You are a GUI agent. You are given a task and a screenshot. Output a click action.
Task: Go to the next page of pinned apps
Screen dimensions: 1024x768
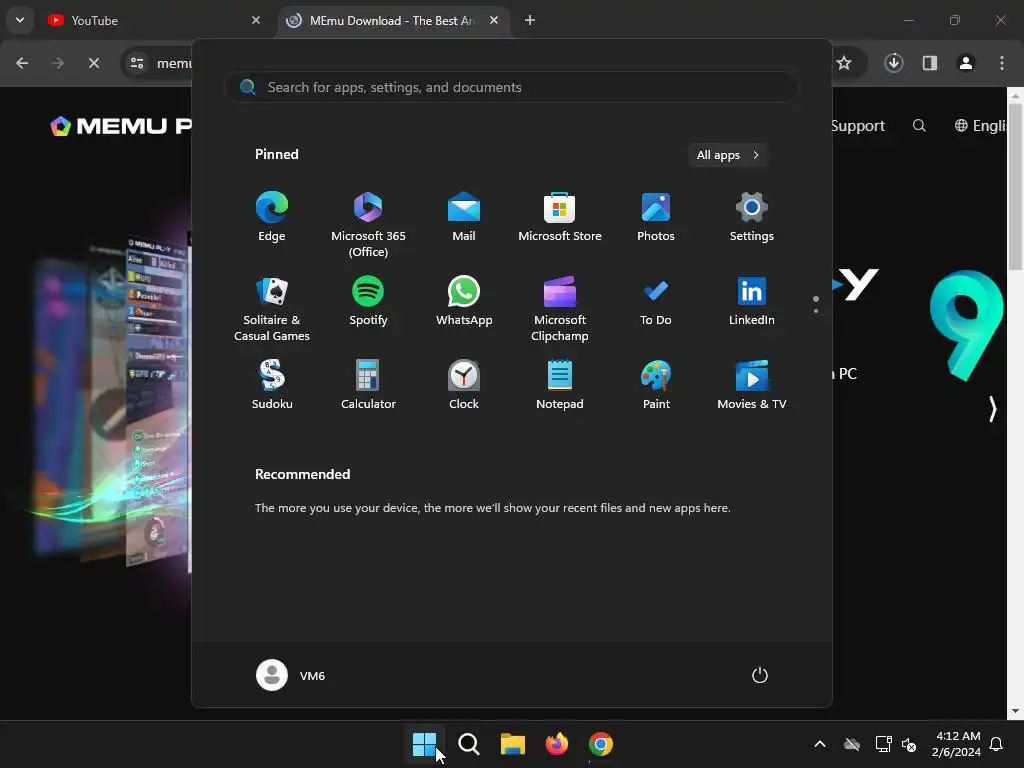coord(816,311)
